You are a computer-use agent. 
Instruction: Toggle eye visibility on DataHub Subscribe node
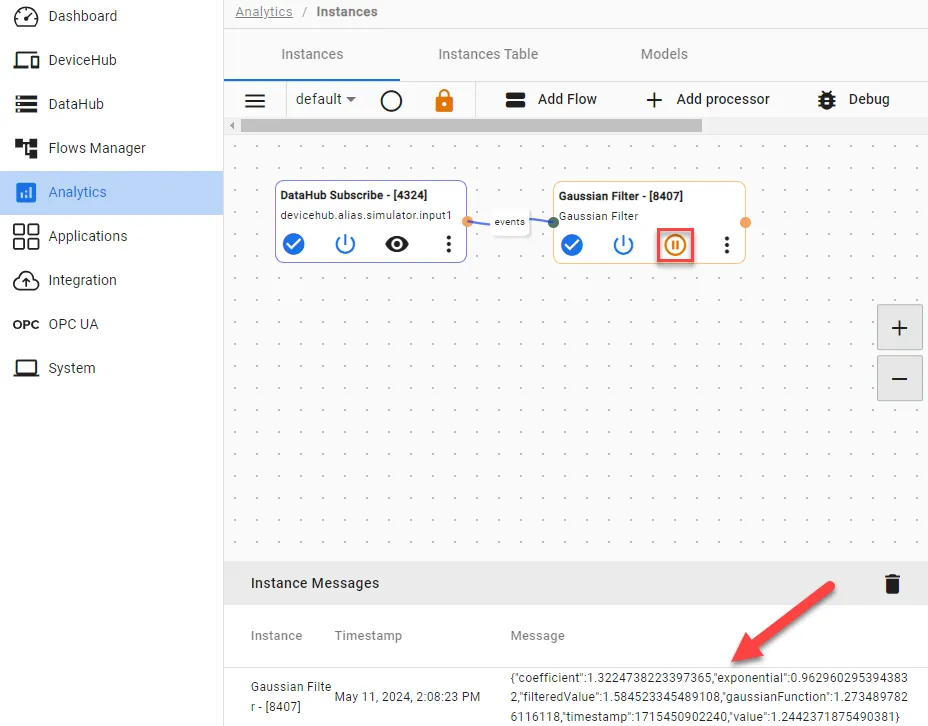[x=397, y=244]
